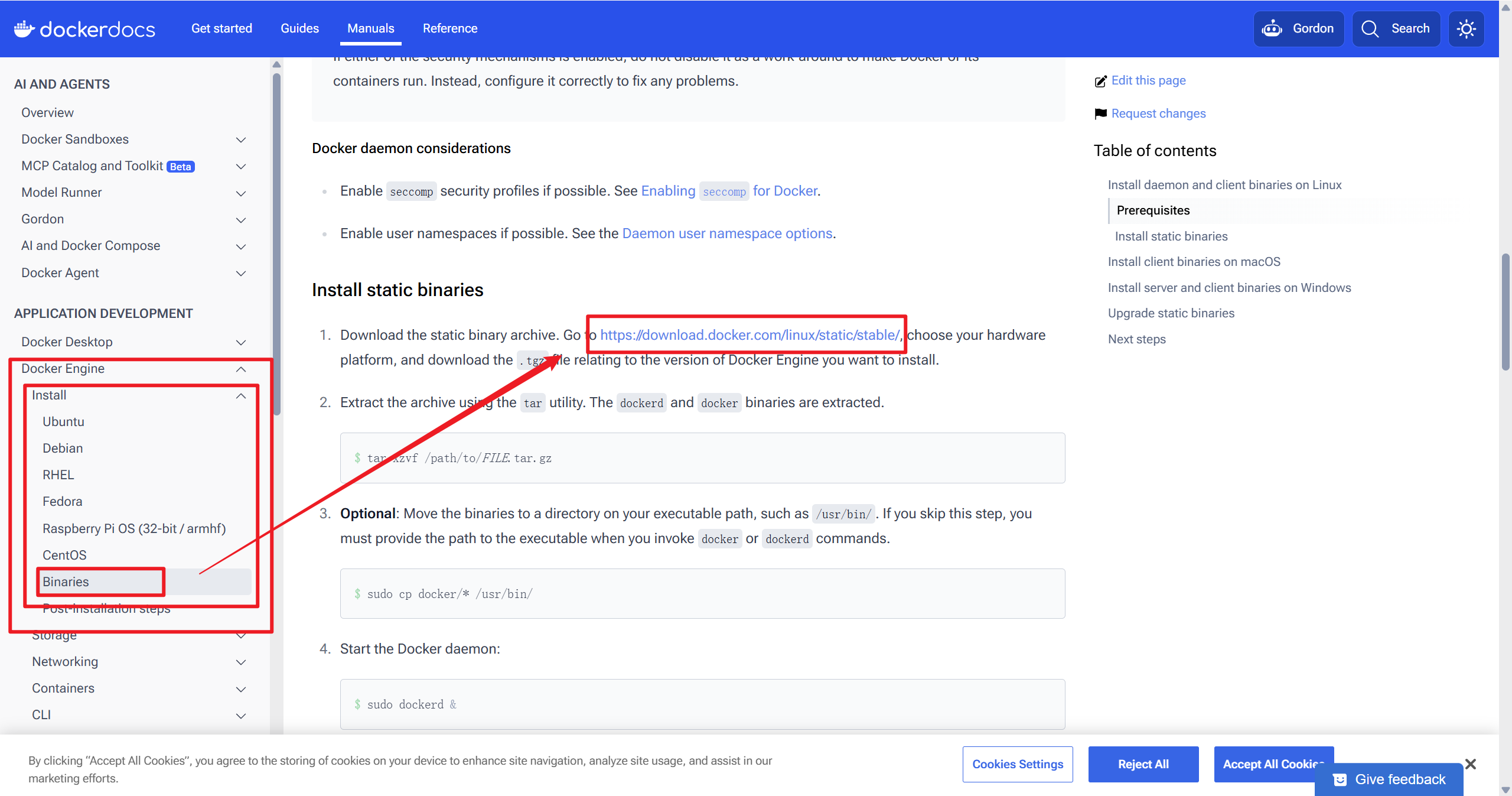Click the tar xzvf command code block
This screenshot has width=1512, height=796.
(x=702, y=458)
